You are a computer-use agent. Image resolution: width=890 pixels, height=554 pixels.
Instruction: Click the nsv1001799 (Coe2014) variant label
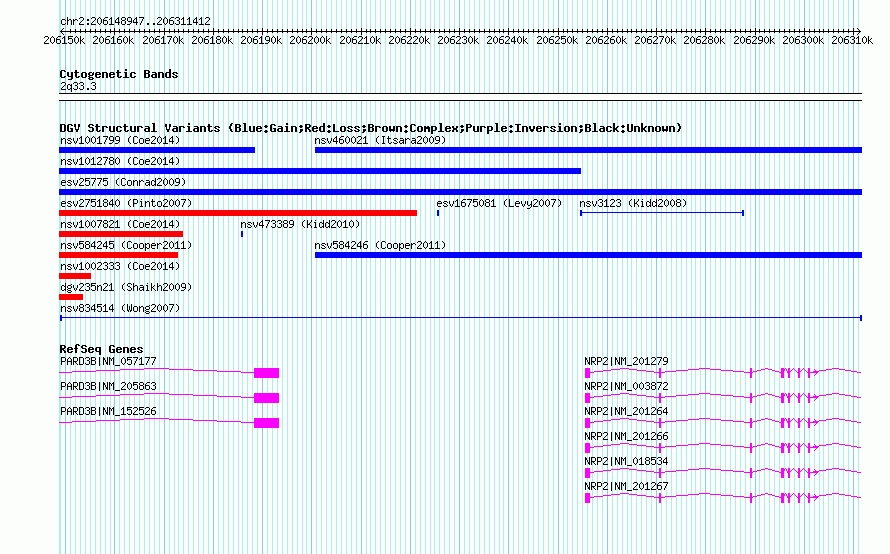pos(120,140)
